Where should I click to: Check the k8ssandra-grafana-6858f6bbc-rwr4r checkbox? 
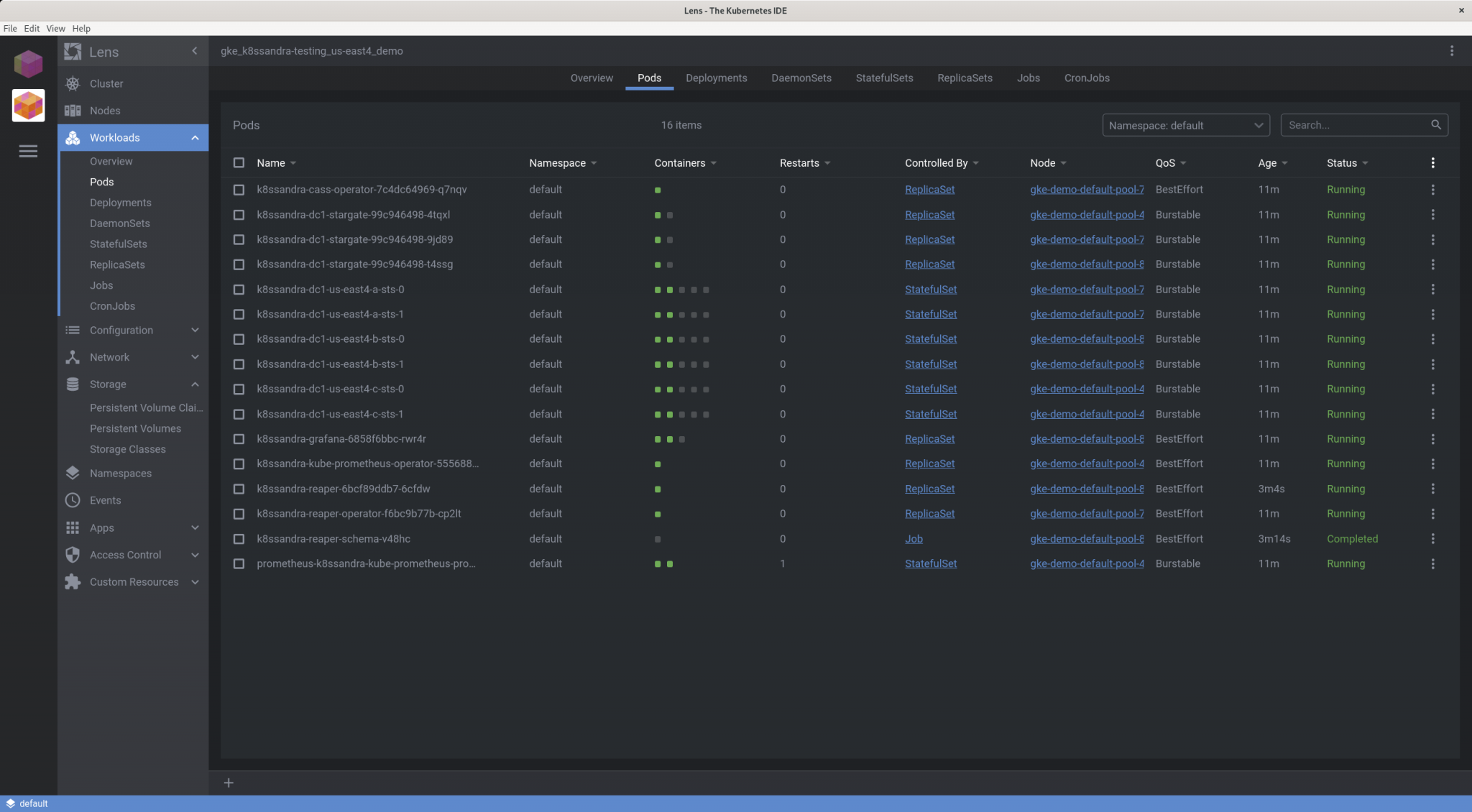pos(239,439)
